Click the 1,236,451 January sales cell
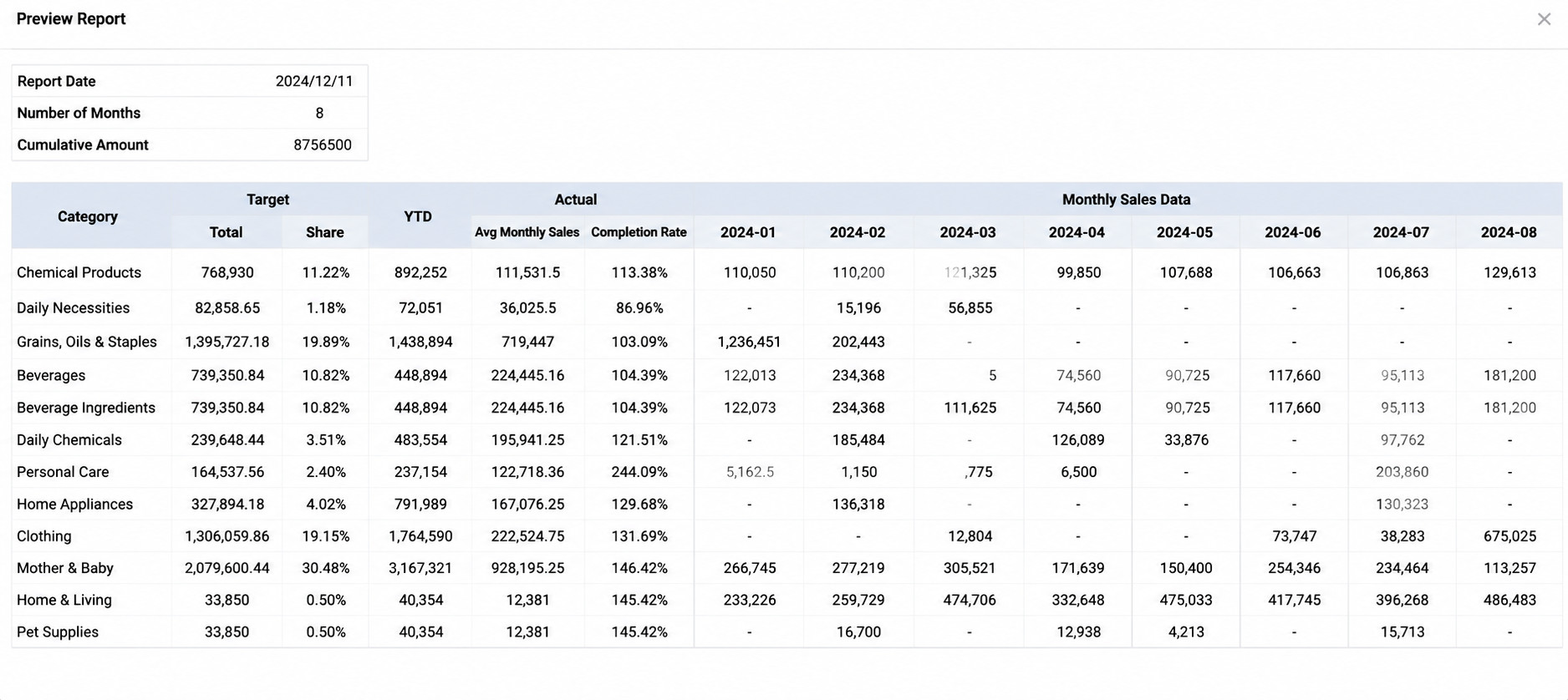Screen dimensions: 1568x700 point(749,342)
